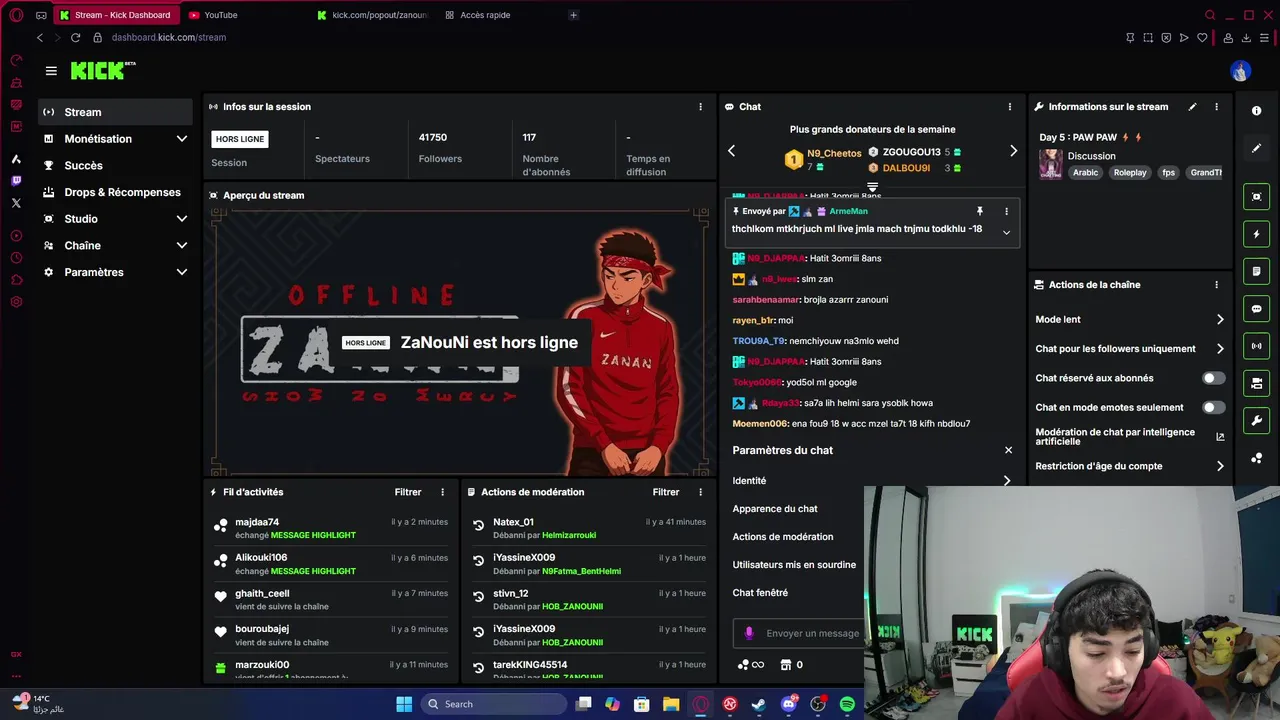Click Filtrer in Fil d'activités panel
Viewport: 1280px width, 720px height.
(408, 492)
